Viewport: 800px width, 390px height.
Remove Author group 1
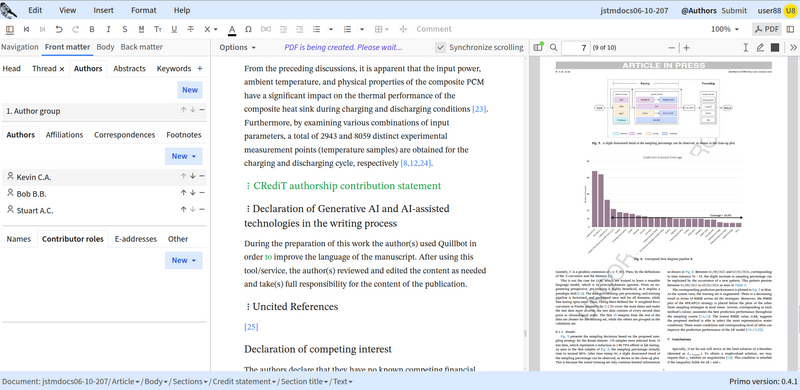click(202, 110)
